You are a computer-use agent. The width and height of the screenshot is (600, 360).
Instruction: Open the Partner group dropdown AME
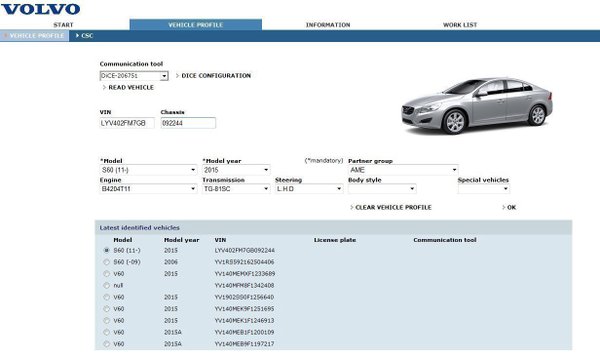pyautogui.click(x=403, y=170)
